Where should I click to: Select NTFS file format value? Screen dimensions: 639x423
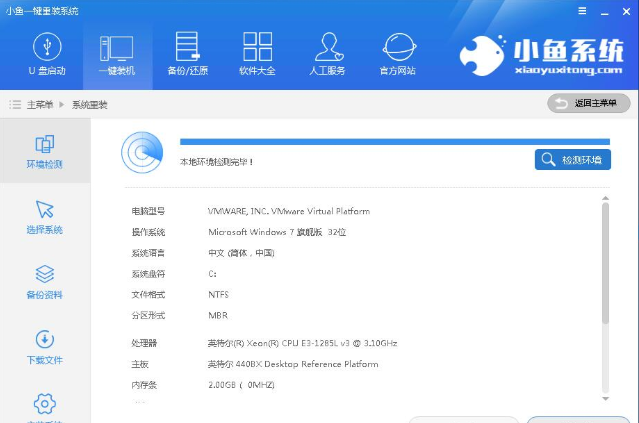pyautogui.click(x=218, y=295)
